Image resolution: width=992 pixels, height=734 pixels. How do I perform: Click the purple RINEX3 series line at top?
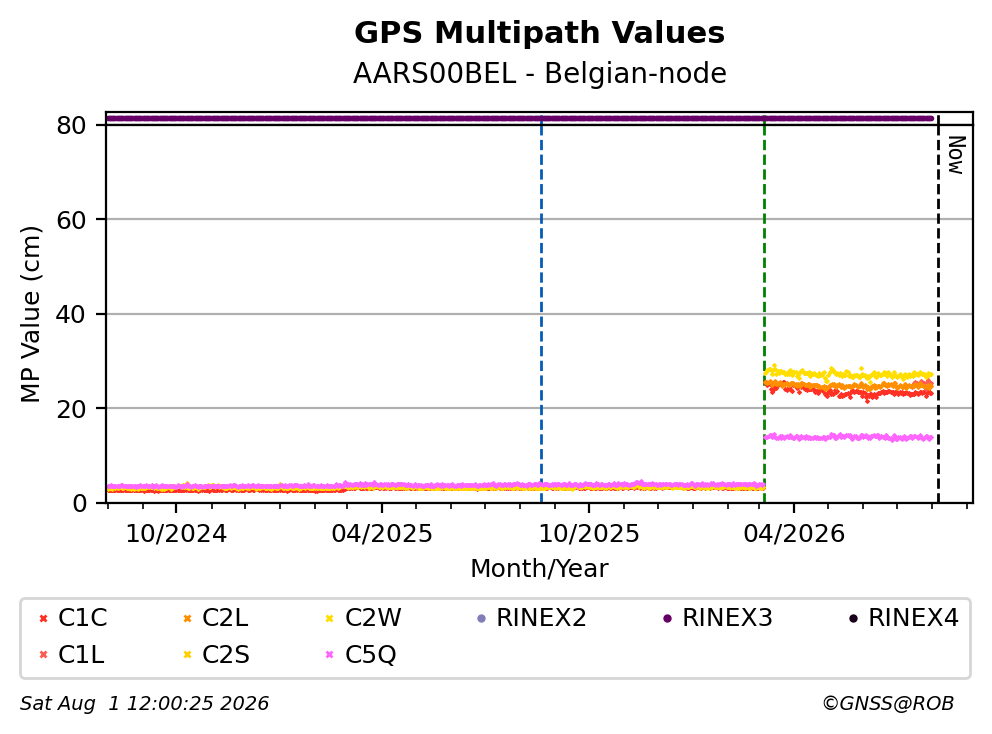519,118
